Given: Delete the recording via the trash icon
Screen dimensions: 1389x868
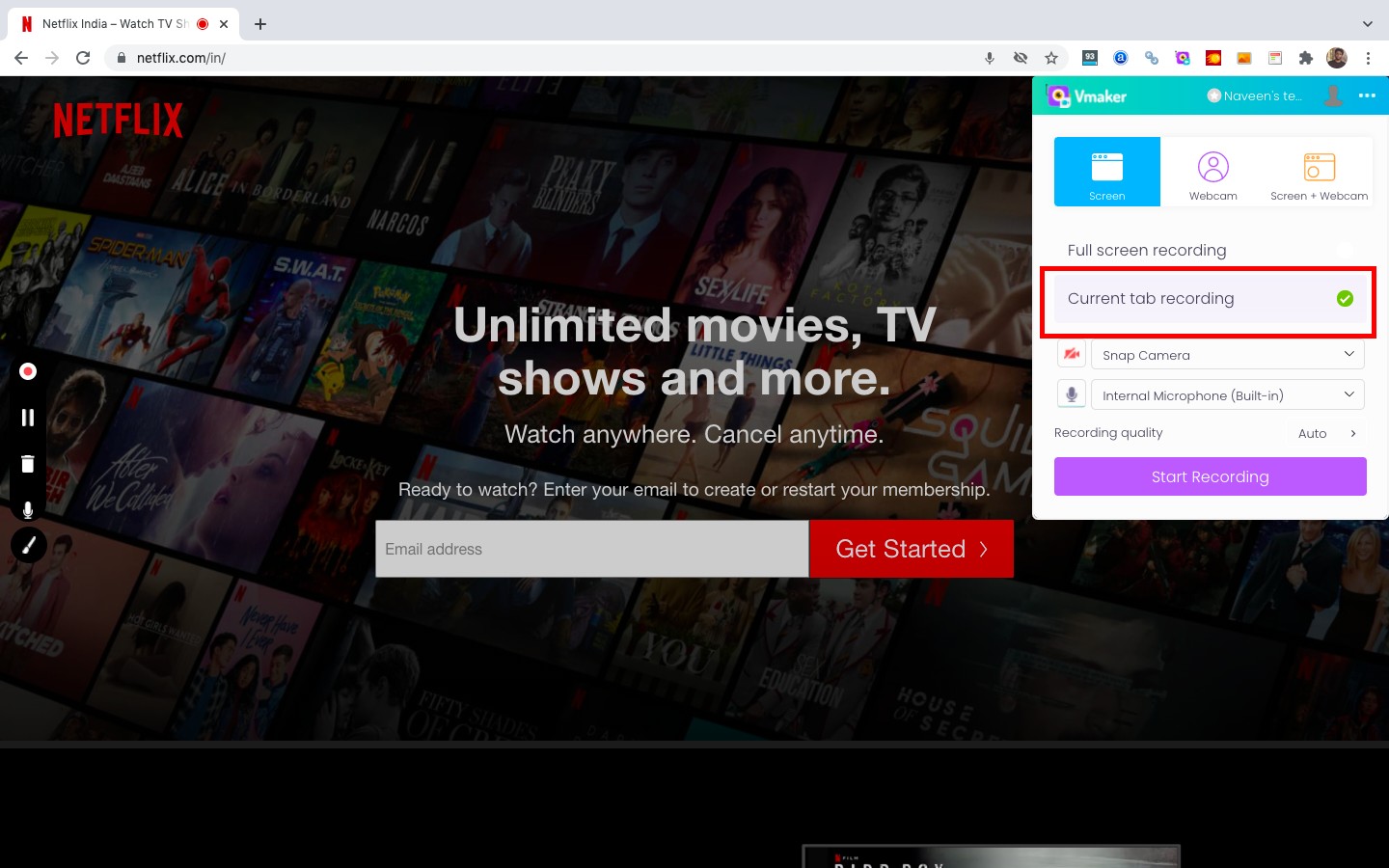Looking at the screenshot, I should (x=28, y=464).
